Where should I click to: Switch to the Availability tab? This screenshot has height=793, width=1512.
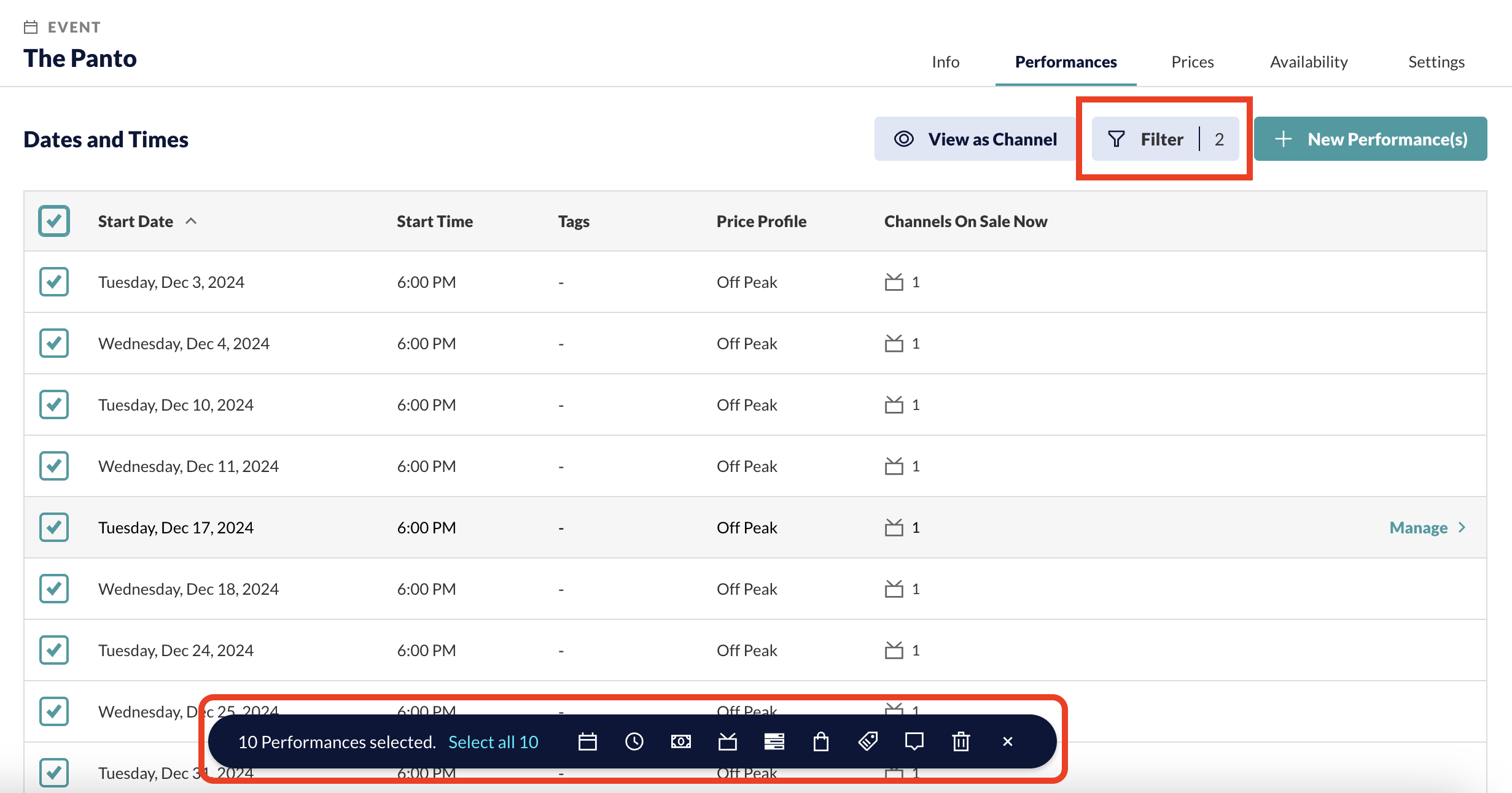(x=1309, y=62)
